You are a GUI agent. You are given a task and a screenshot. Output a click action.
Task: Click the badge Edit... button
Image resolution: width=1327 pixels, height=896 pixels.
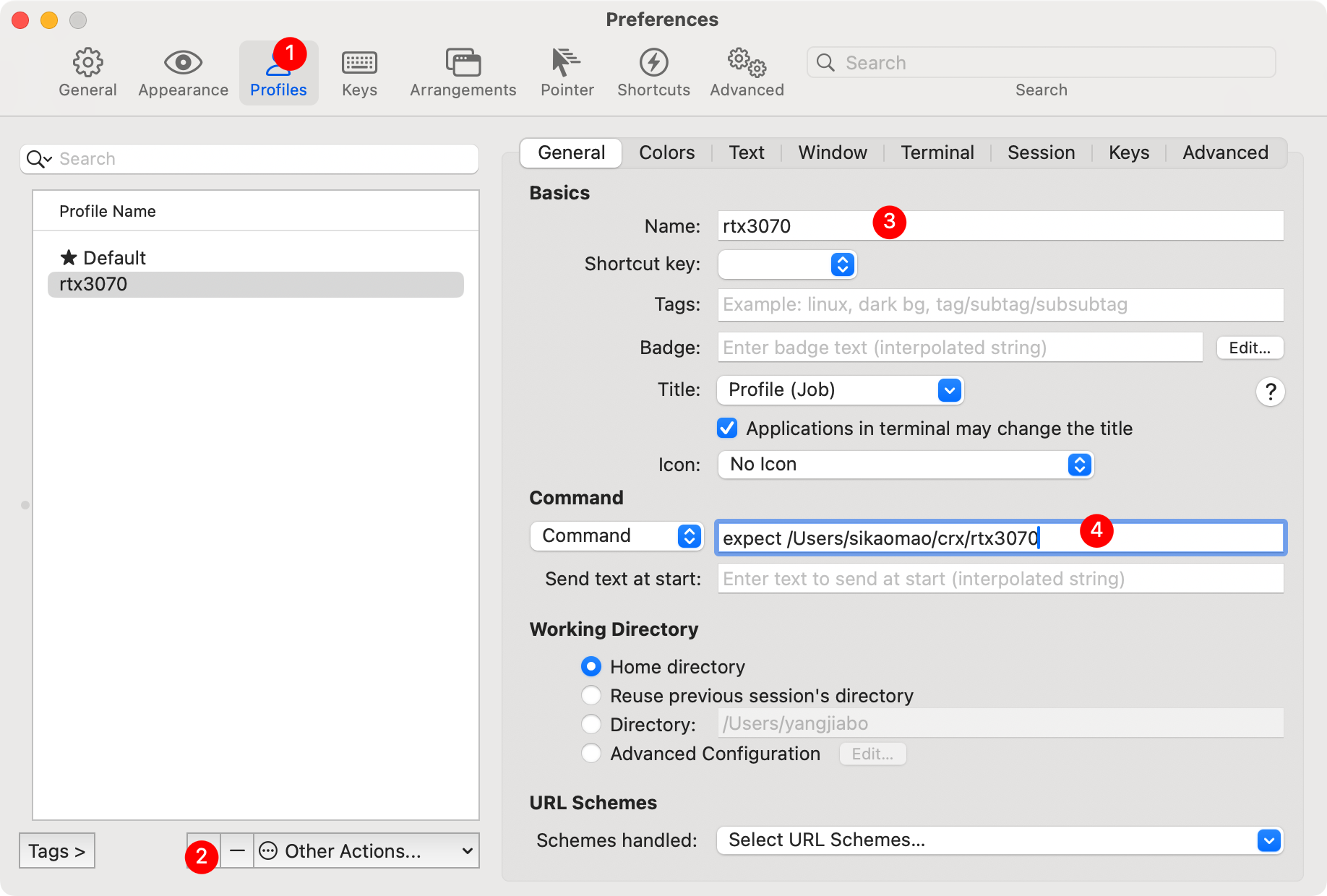point(1250,348)
